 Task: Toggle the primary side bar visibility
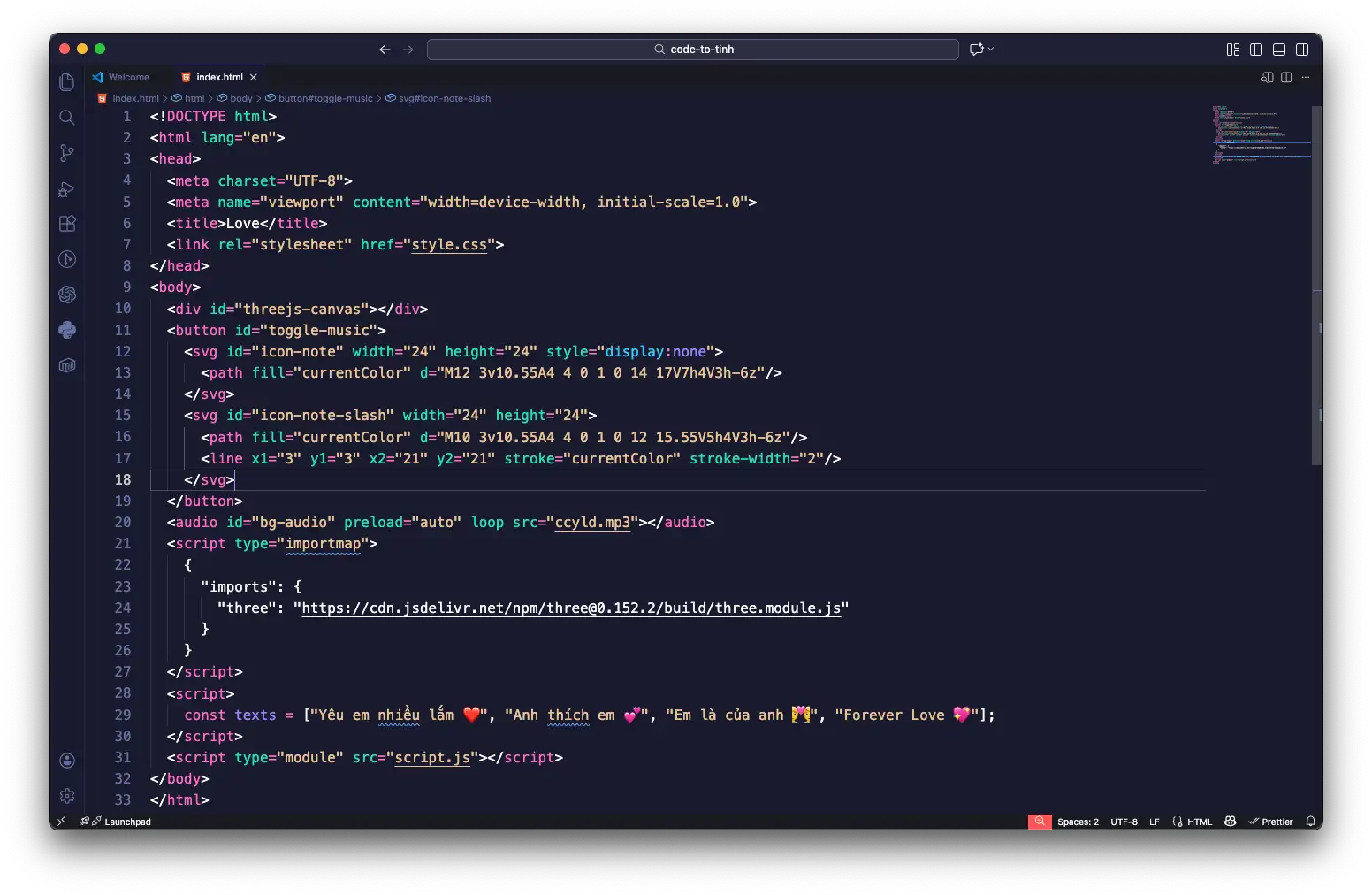tap(1256, 50)
